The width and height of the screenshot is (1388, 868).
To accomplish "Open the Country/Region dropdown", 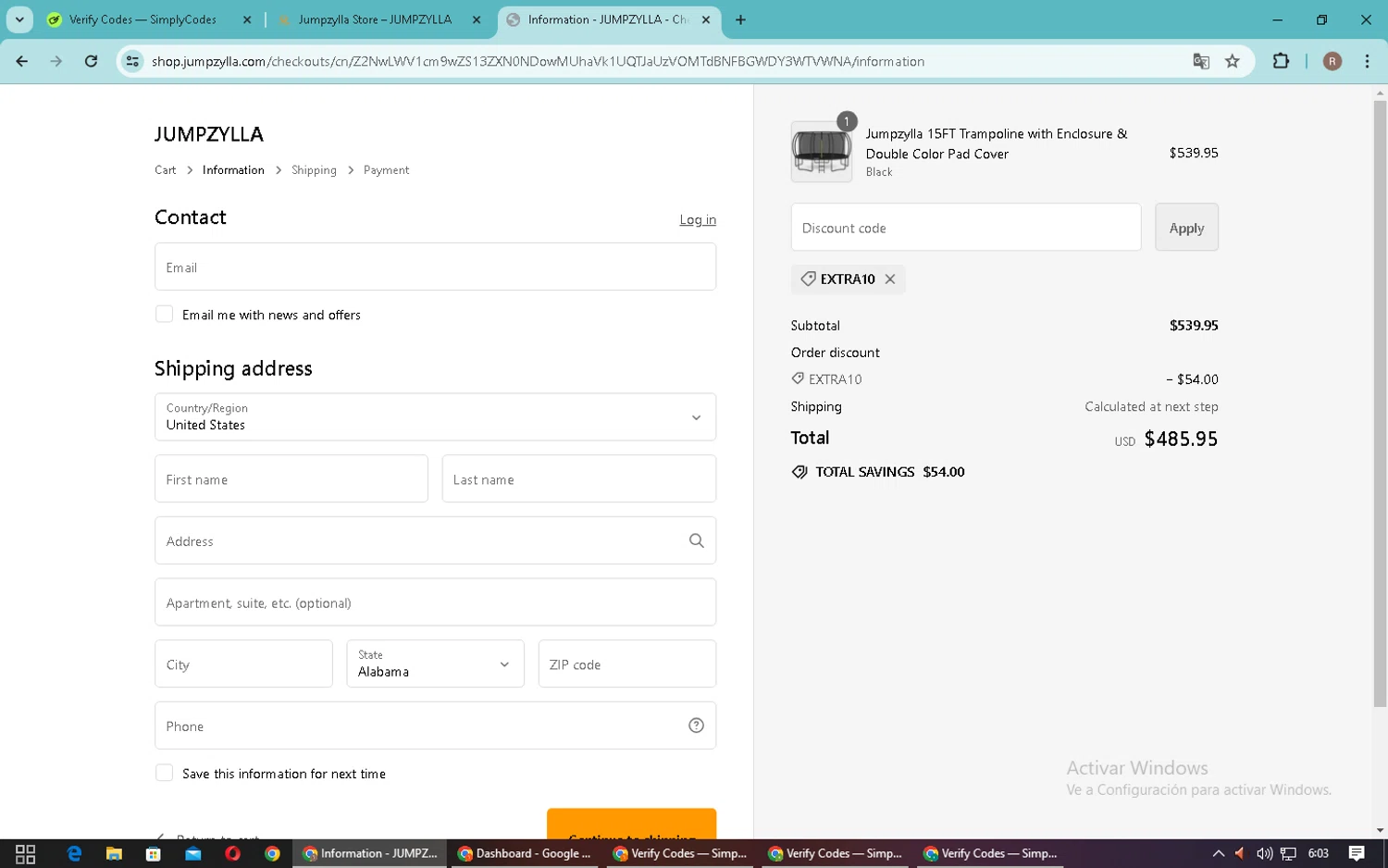I will [x=435, y=417].
